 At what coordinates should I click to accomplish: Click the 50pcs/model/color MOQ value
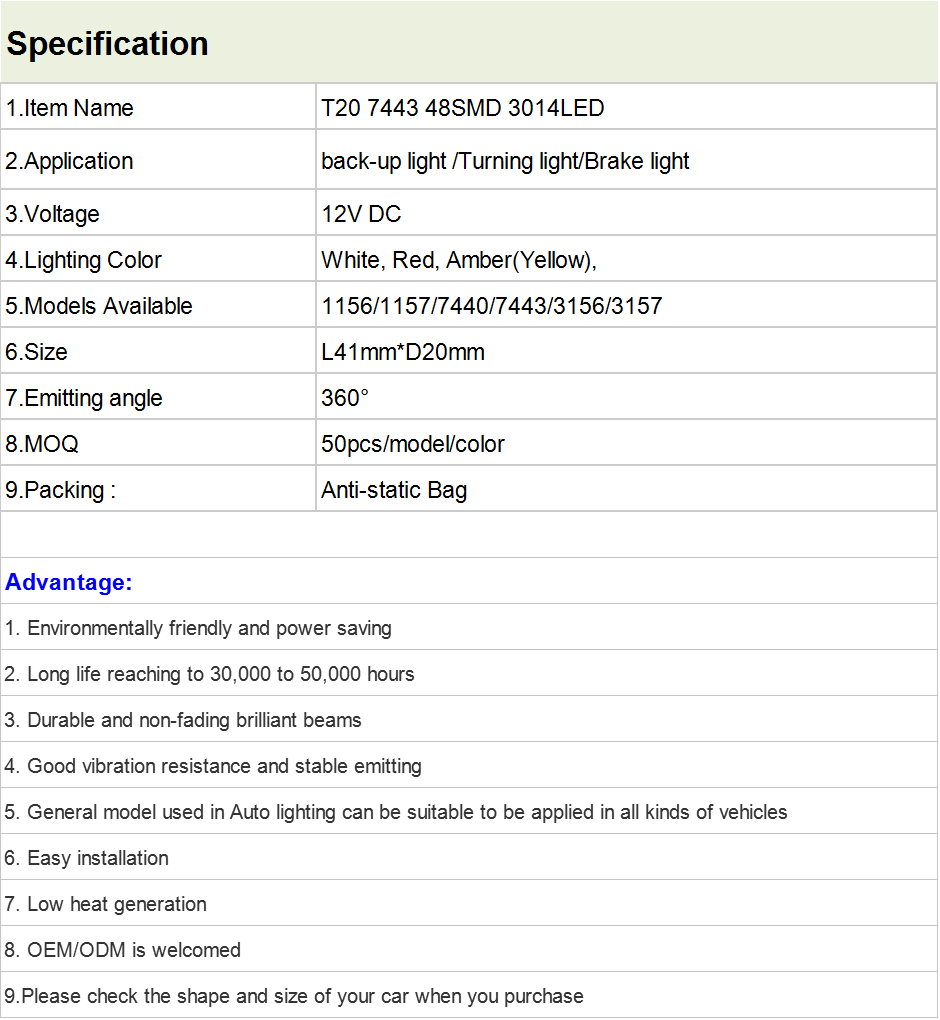pos(412,444)
